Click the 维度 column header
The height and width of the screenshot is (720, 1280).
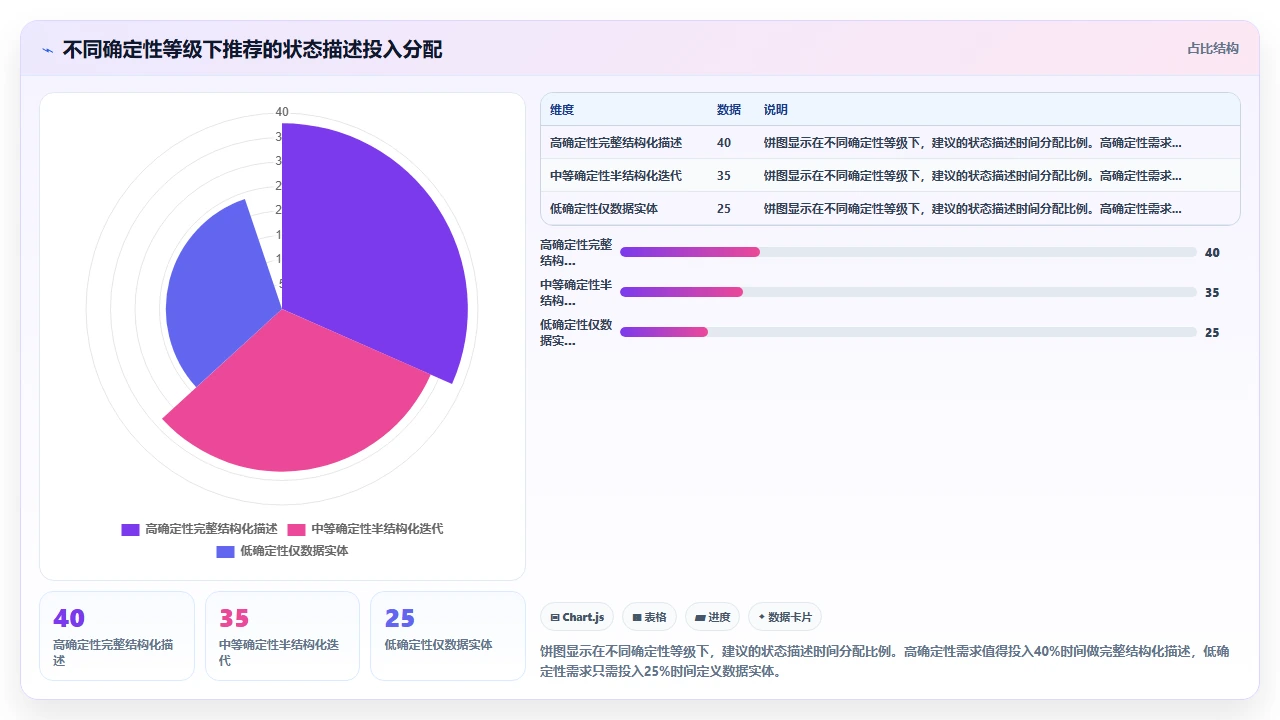click(562, 110)
